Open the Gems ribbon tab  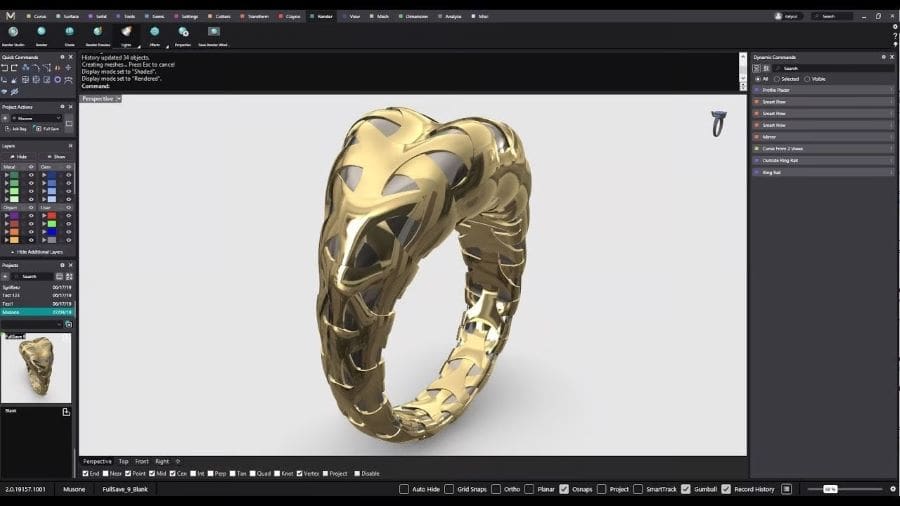155,16
